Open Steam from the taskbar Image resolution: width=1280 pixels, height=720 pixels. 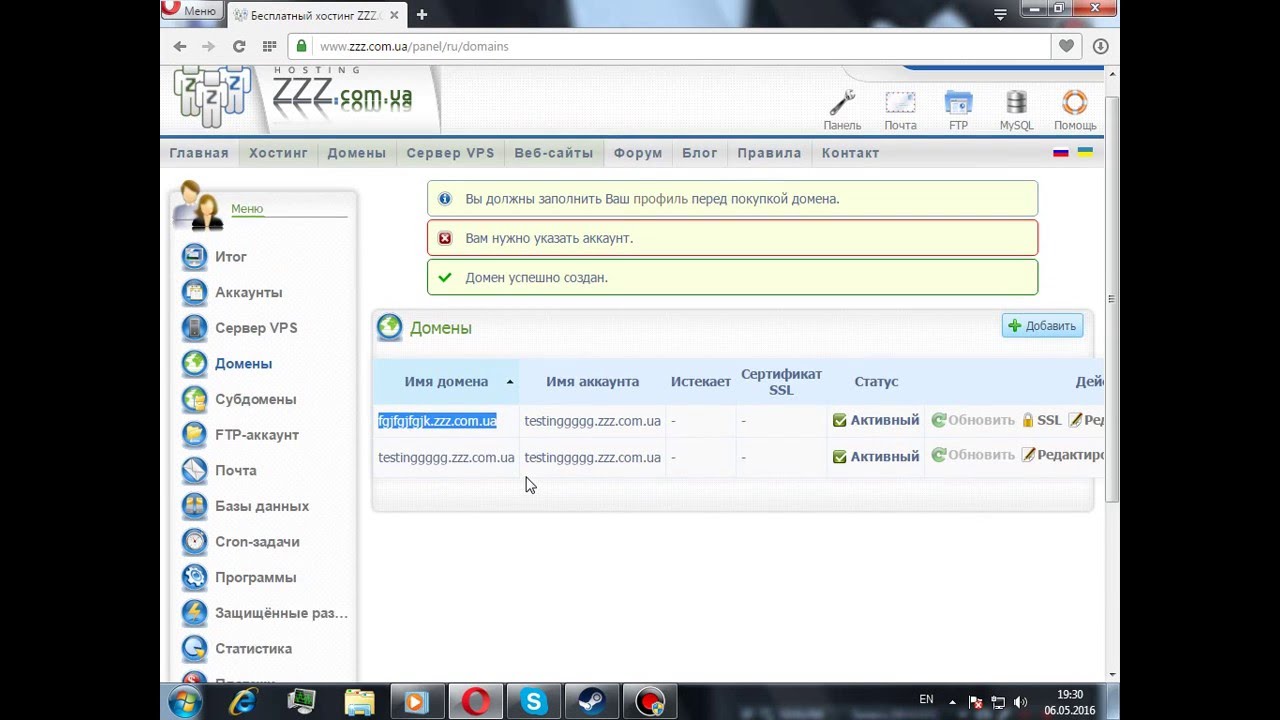pos(591,702)
